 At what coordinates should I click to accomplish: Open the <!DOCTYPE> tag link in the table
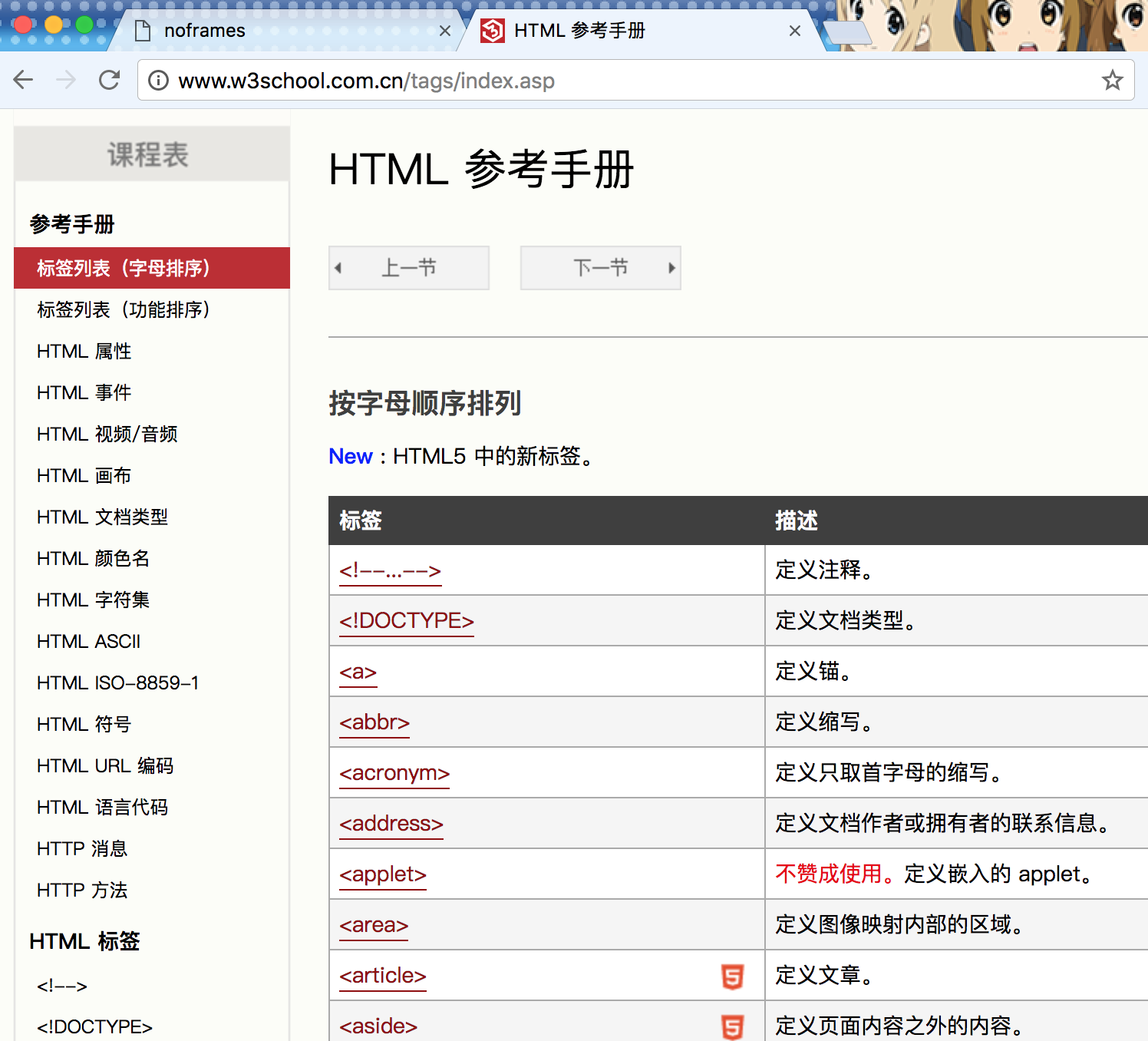pos(407,620)
